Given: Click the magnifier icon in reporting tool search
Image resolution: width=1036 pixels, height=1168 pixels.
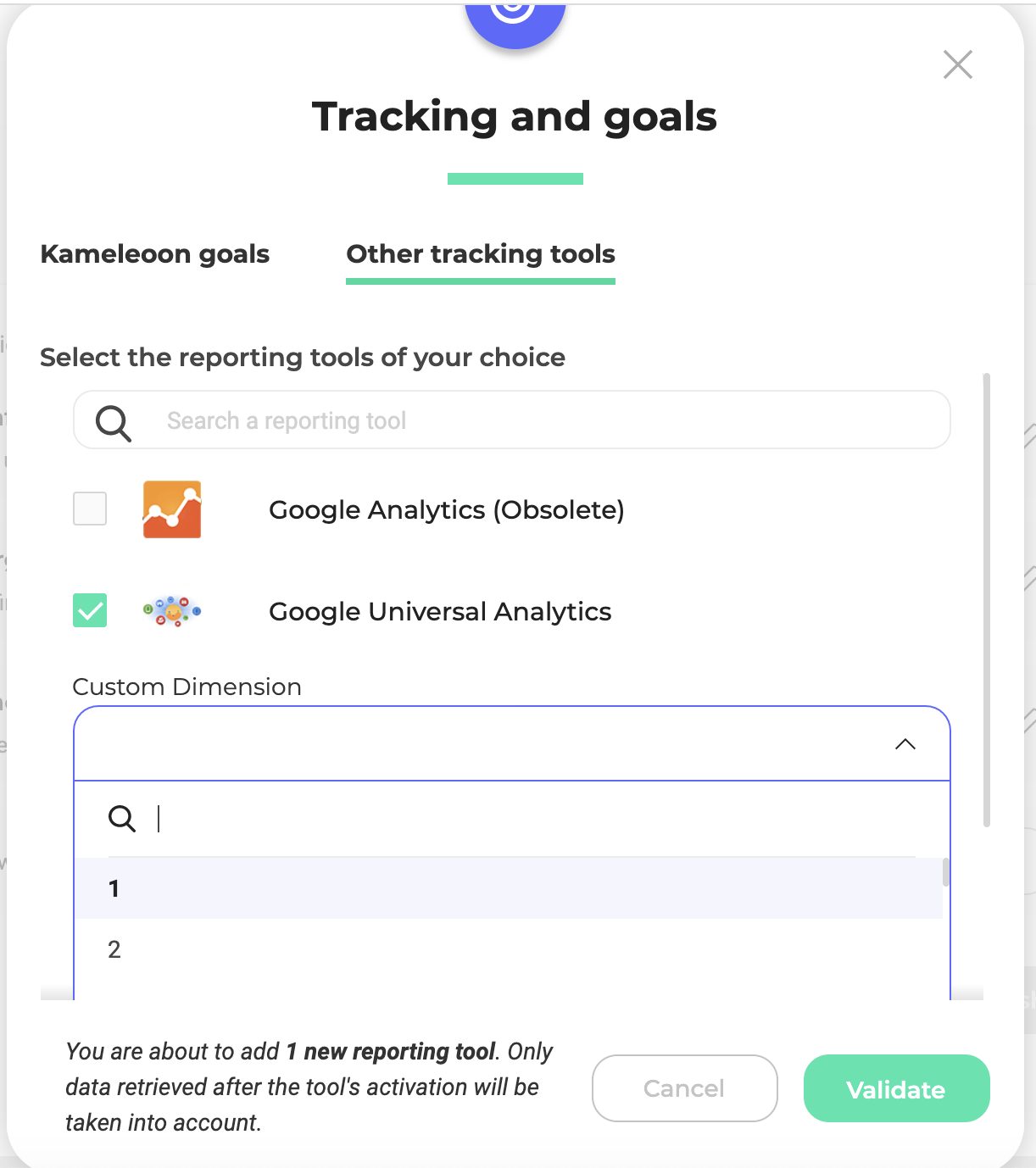Looking at the screenshot, I should pos(114,421).
